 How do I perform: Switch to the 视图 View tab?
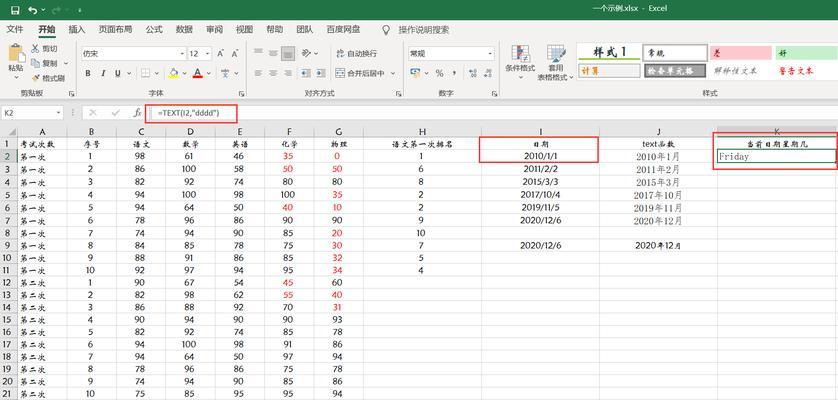tap(244, 29)
